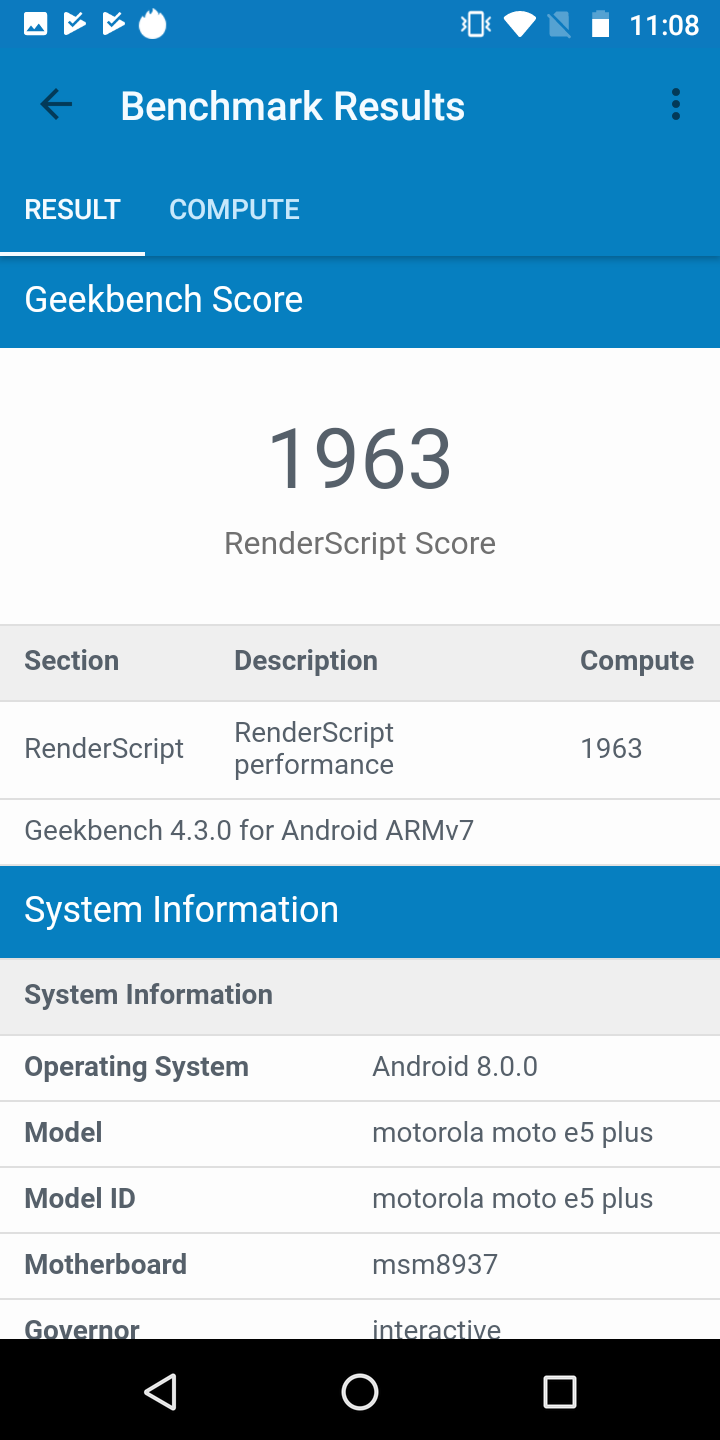Tap the 'Description' column header
Screen dimensions: 720x1440
pos(306,660)
